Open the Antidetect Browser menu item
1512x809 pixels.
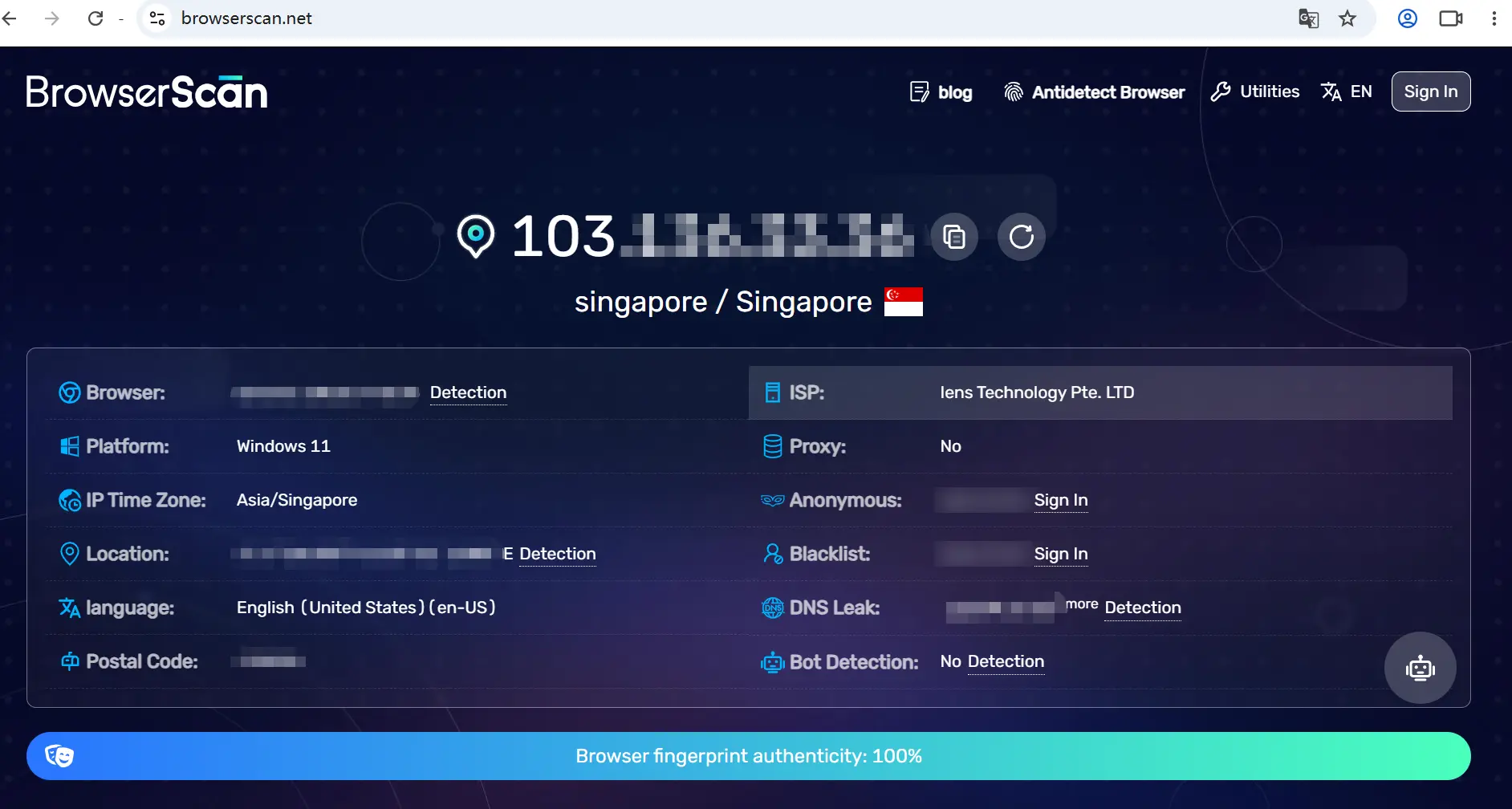(x=1094, y=92)
